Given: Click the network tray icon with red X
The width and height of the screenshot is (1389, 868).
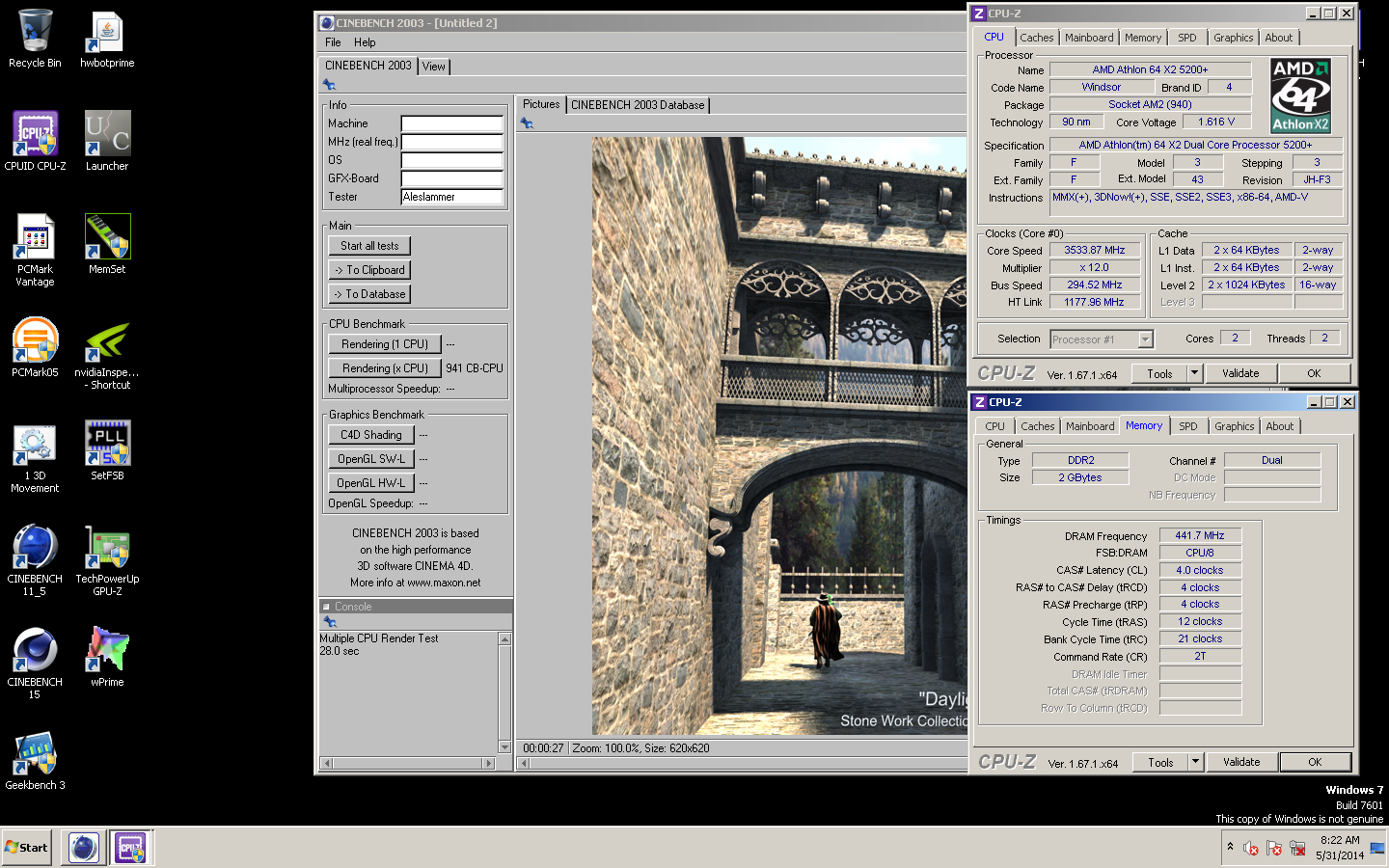Looking at the screenshot, I should click(x=1296, y=848).
